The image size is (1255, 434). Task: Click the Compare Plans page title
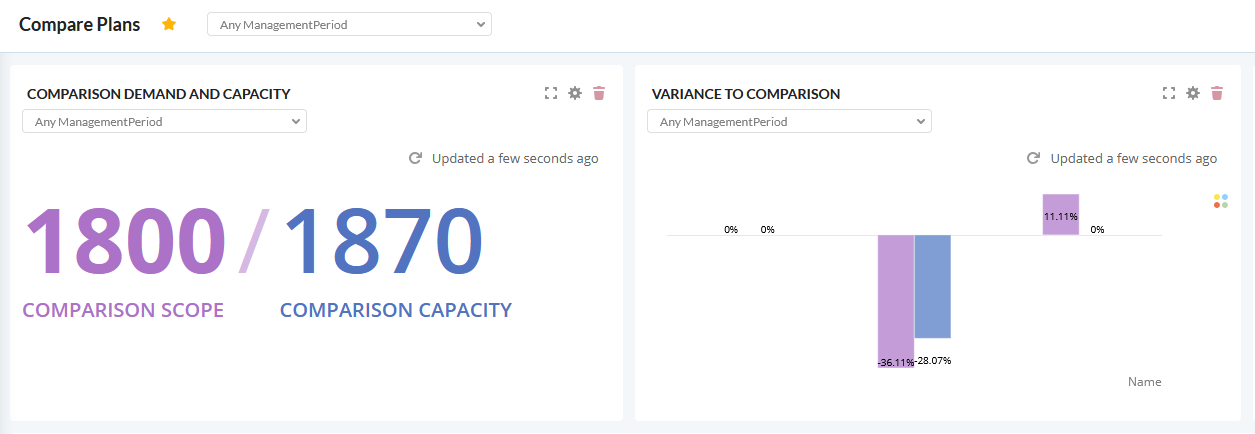pyautogui.click(x=80, y=24)
